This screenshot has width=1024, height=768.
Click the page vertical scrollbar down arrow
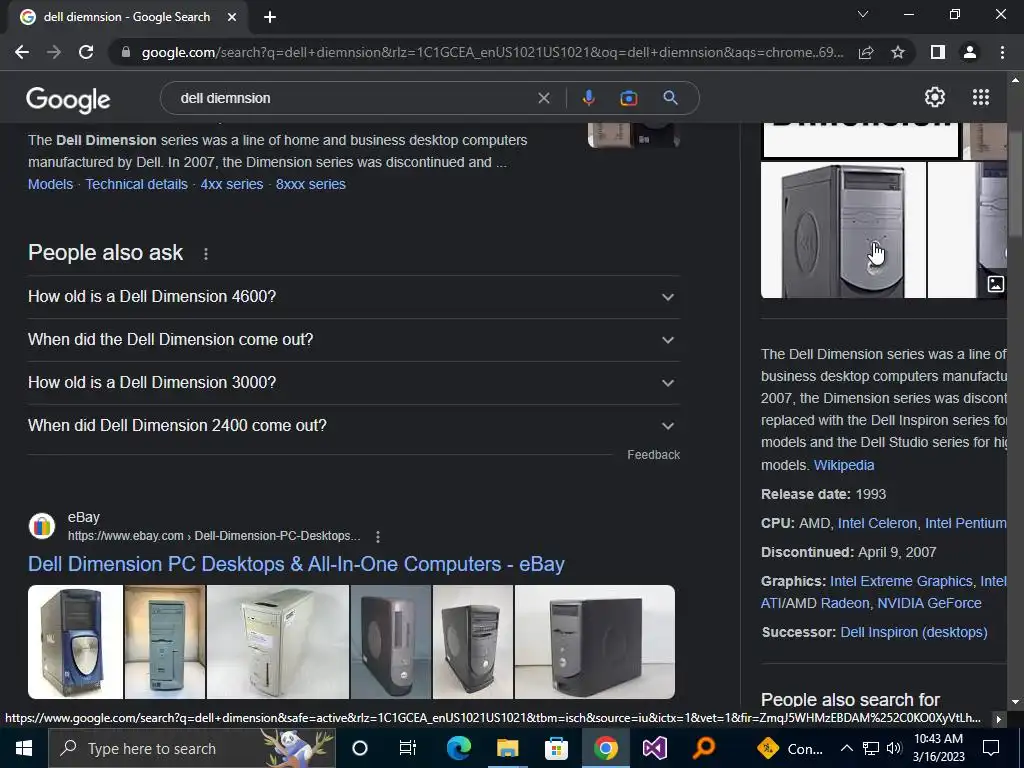[1015, 702]
